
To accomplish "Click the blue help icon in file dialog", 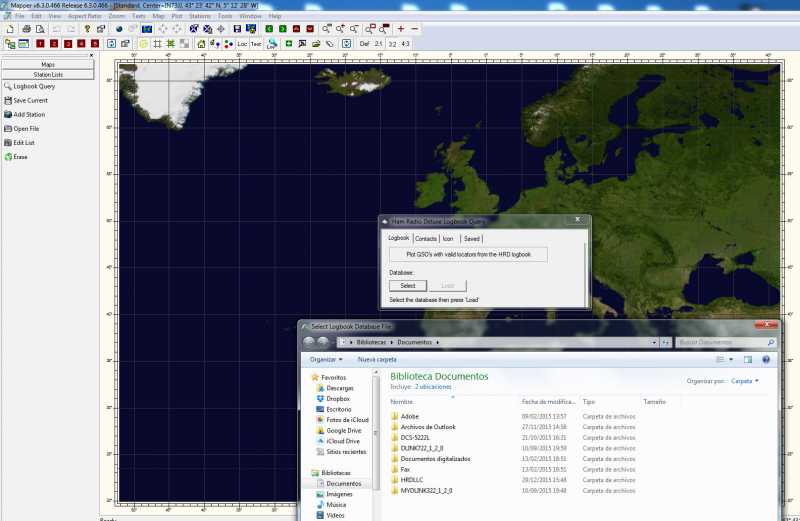I will pos(766,360).
